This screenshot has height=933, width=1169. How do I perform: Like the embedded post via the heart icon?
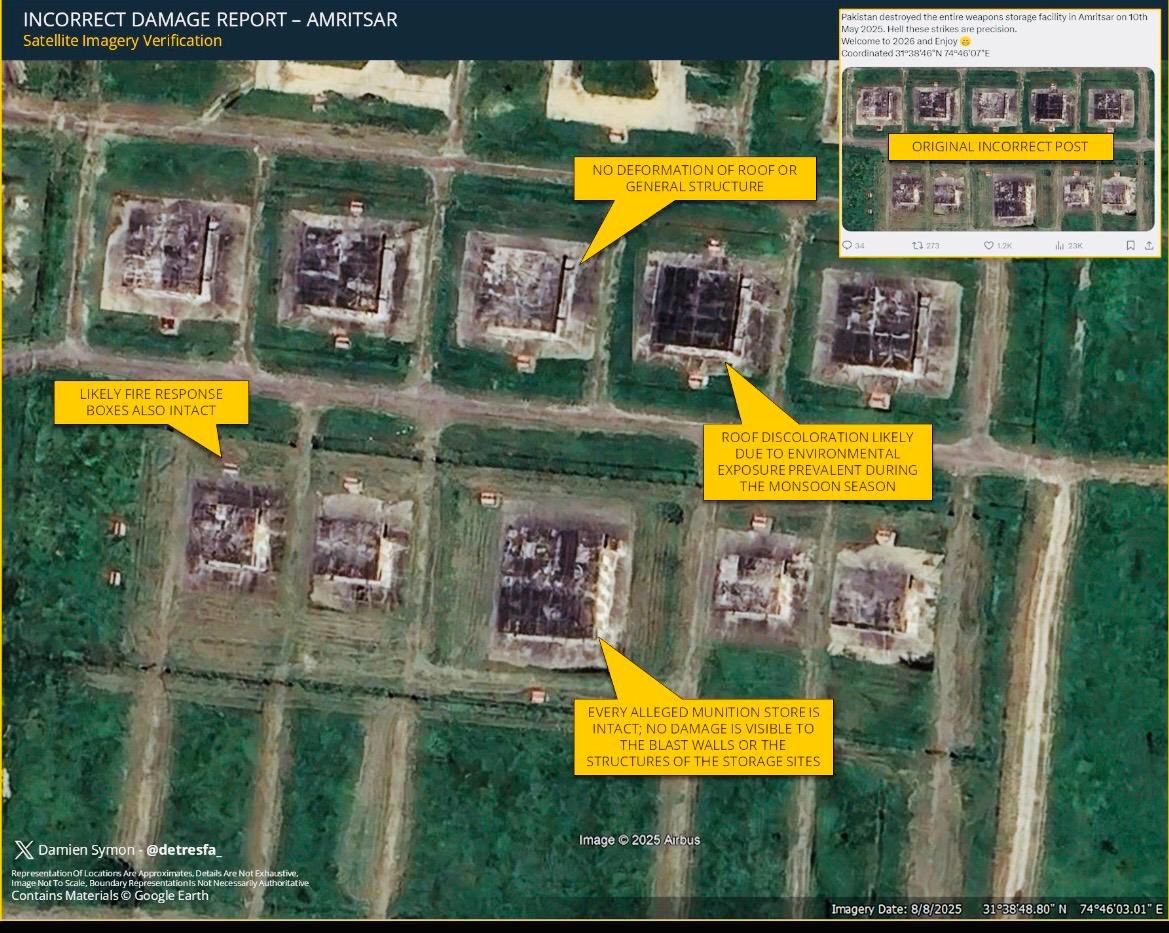pos(989,245)
